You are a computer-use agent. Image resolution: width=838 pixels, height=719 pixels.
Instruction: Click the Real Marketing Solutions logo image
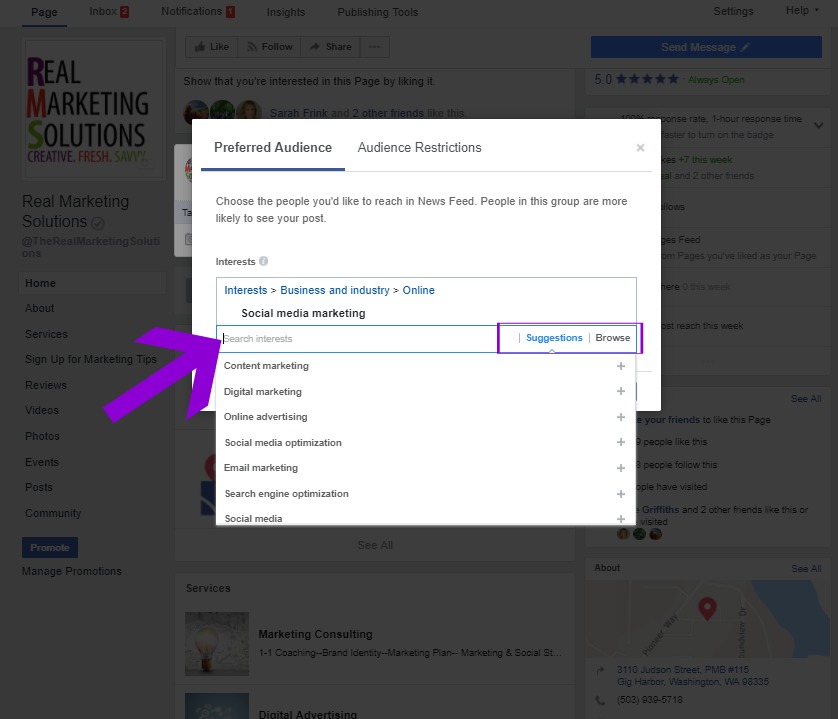pos(93,109)
